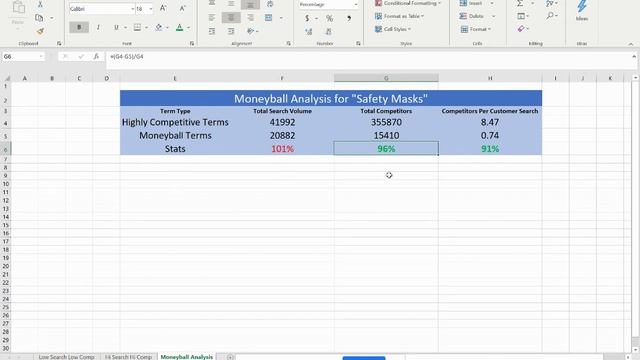This screenshot has width=640, height=360.
Task: Apply the Font Color letter A
Action: 179,27
